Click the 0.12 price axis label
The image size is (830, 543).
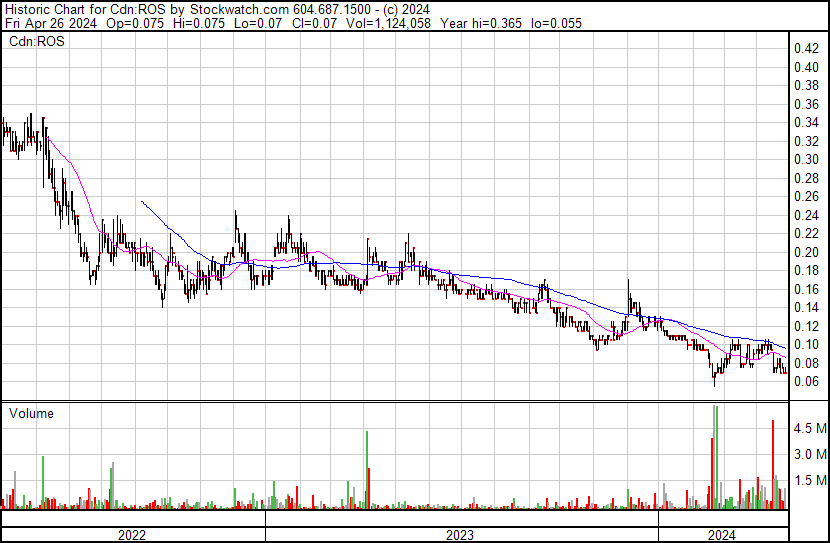click(x=806, y=326)
